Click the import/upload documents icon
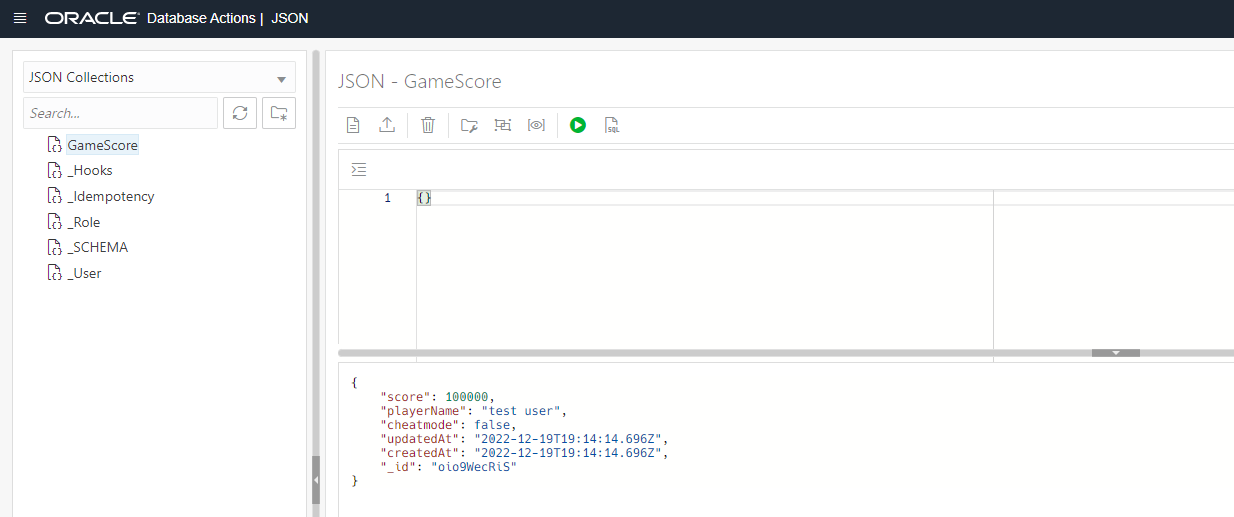Screen dimensions: 1234x517 pyautogui.click(x=387, y=125)
